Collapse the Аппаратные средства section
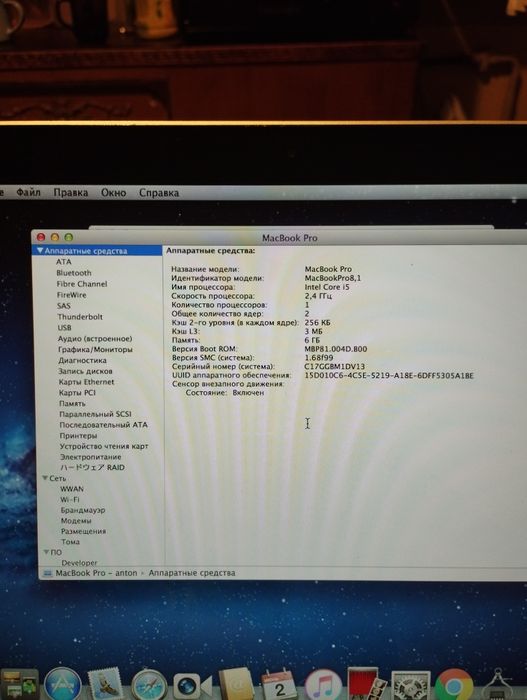 (40, 251)
